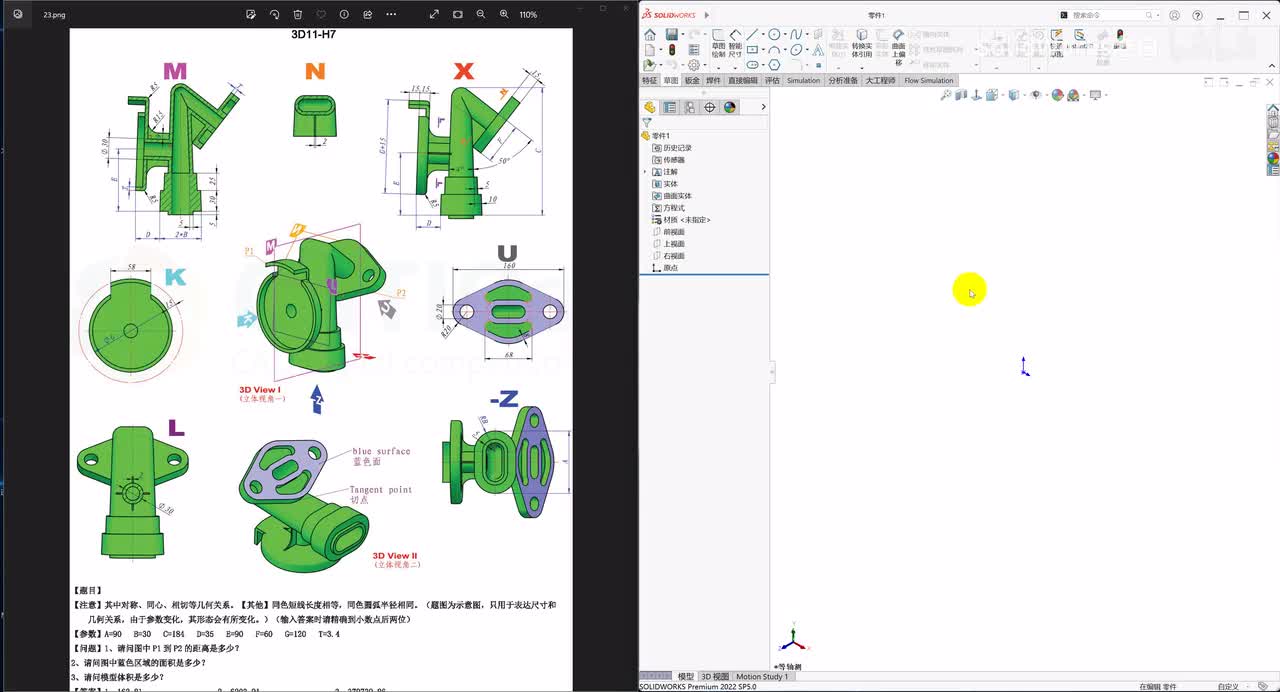The image size is (1280, 692).
Task: Open the FeatureManager design tree tab
Action: pos(650,107)
